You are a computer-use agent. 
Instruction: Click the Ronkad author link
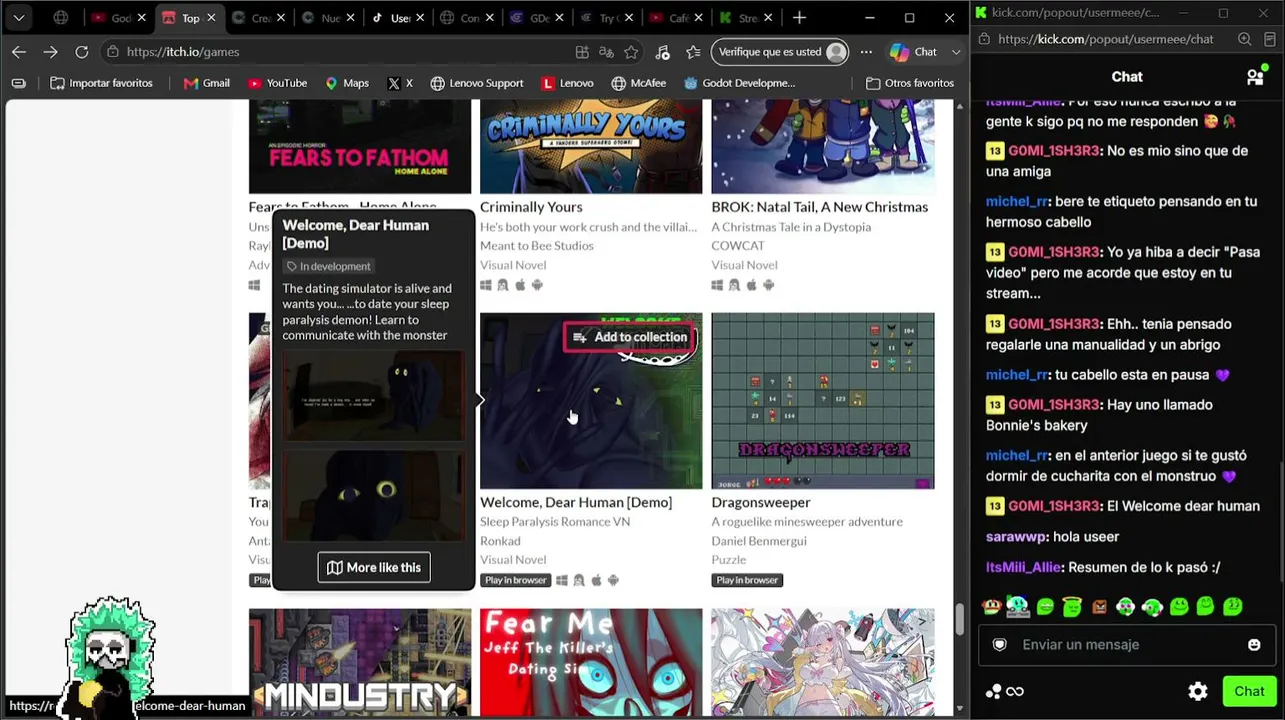500,541
